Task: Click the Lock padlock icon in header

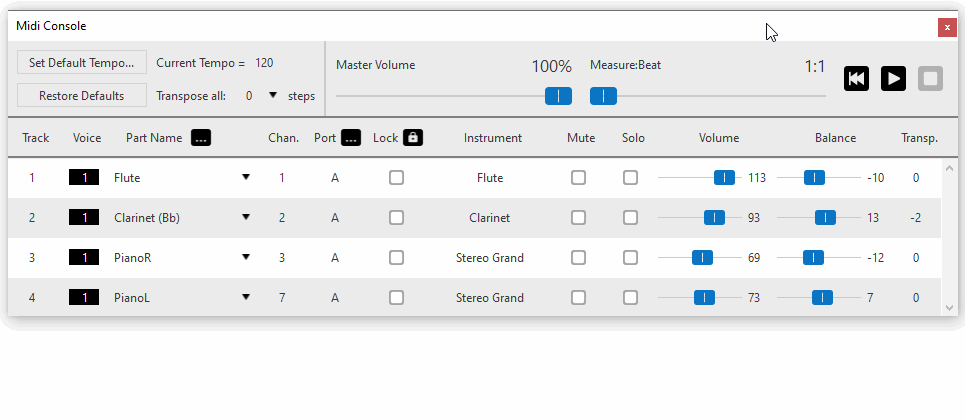Action: (413, 138)
